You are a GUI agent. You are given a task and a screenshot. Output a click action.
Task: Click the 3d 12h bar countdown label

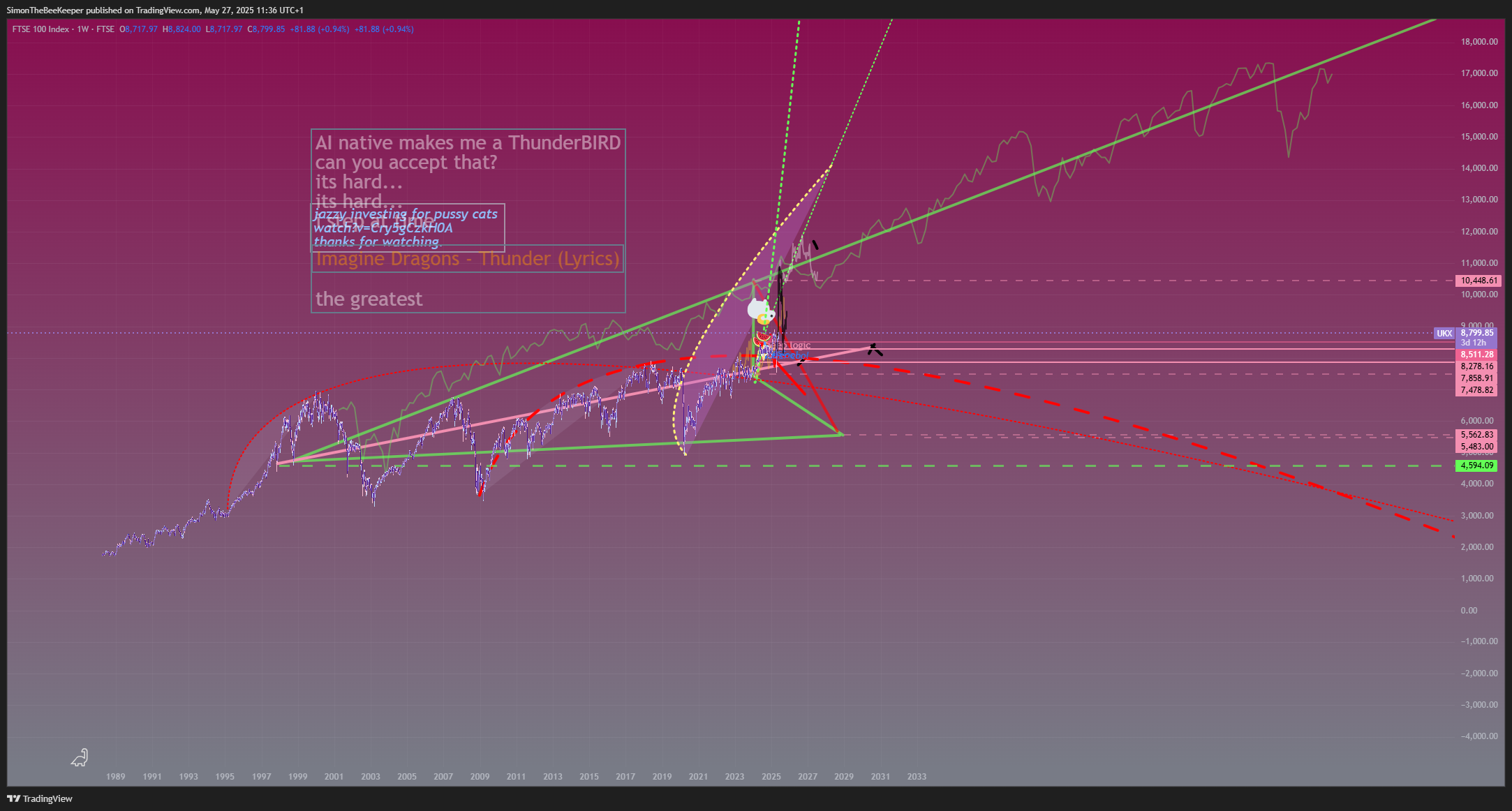1473,343
